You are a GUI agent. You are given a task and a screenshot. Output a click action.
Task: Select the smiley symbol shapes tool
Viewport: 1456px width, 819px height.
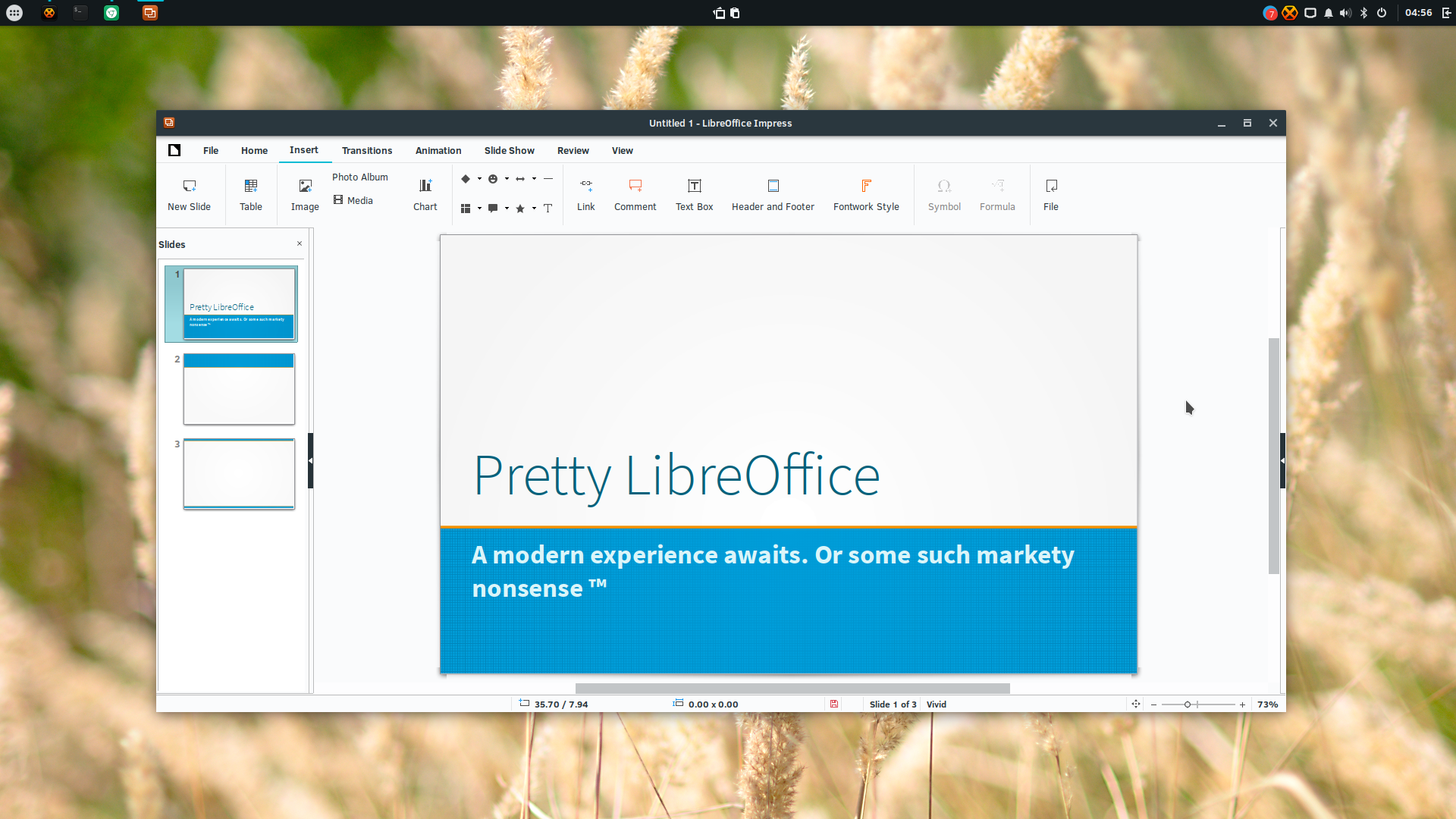tap(493, 179)
